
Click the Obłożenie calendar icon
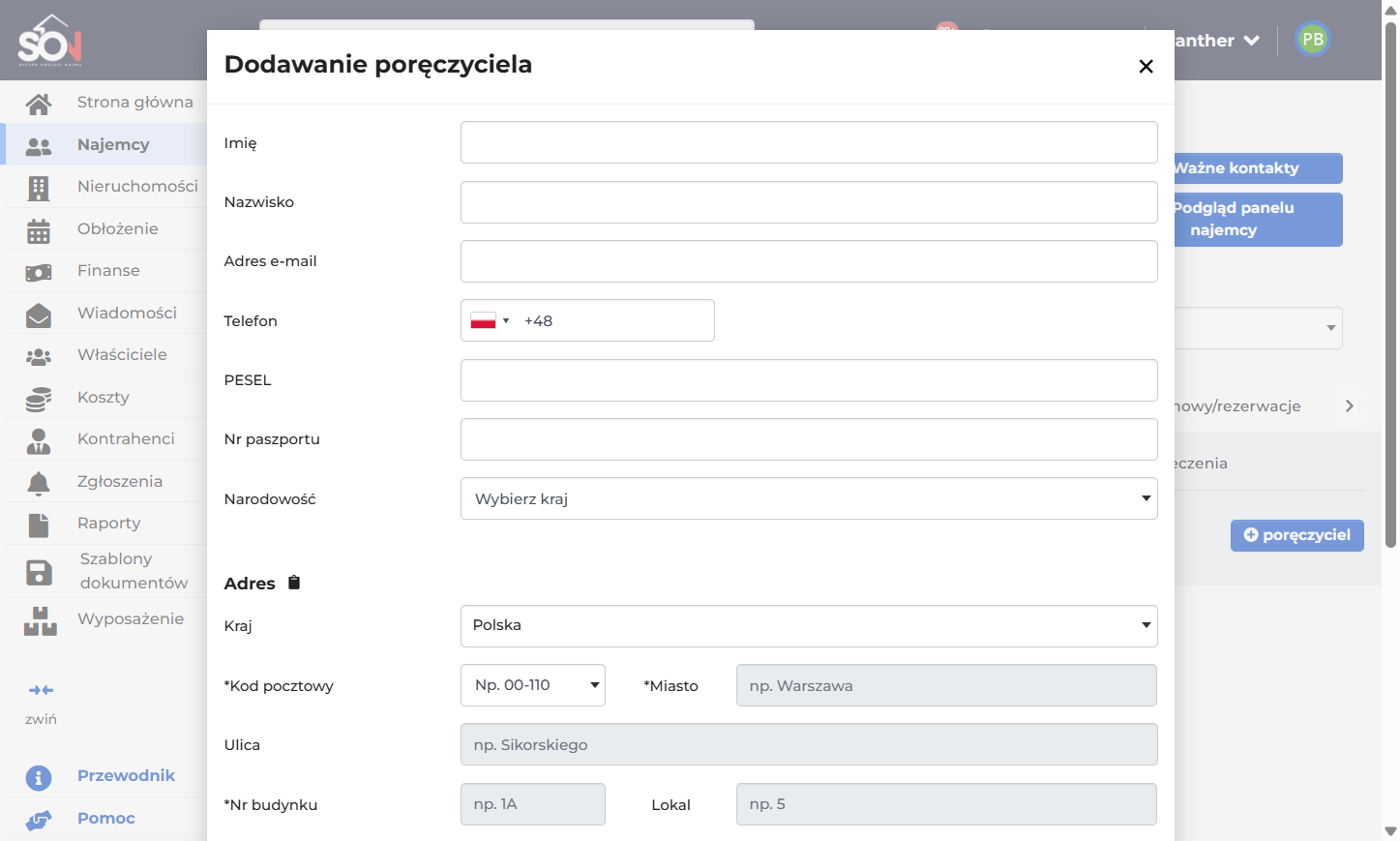tap(39, 230)
